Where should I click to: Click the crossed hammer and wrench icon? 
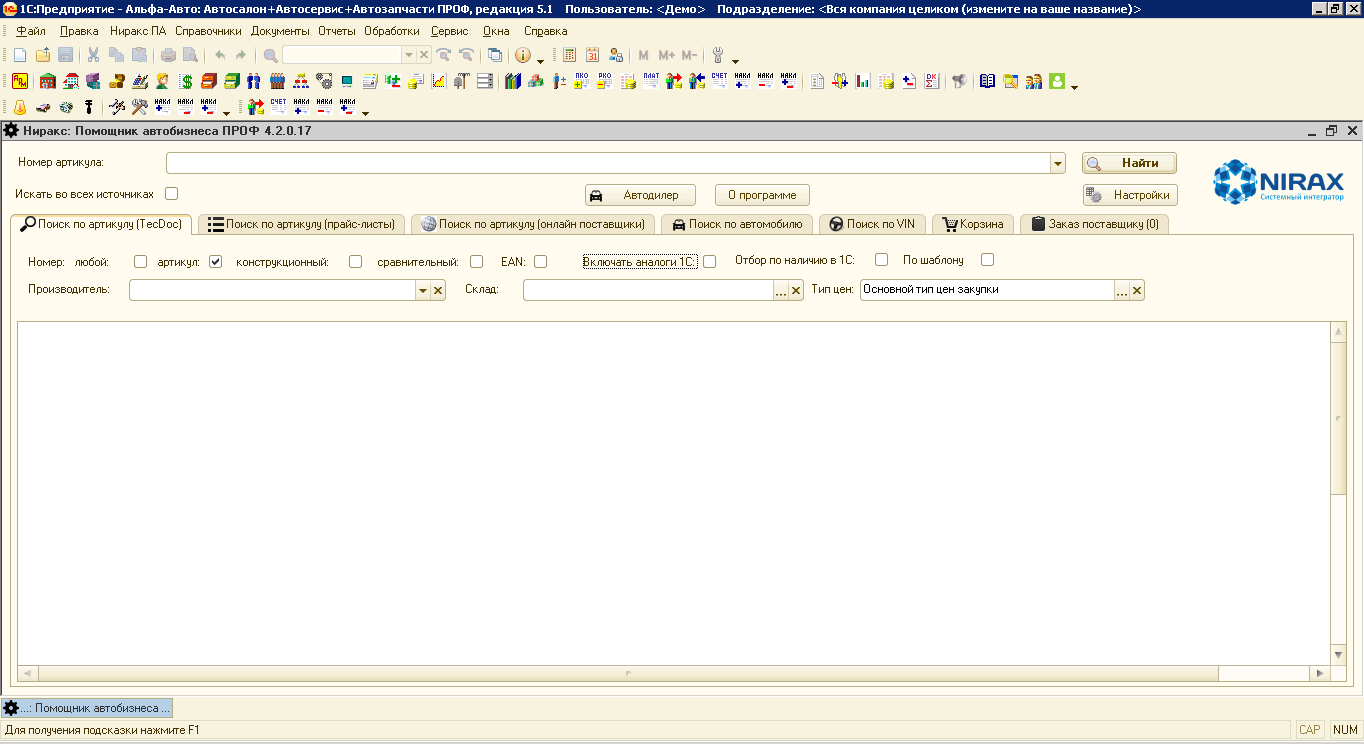(139, 107)
